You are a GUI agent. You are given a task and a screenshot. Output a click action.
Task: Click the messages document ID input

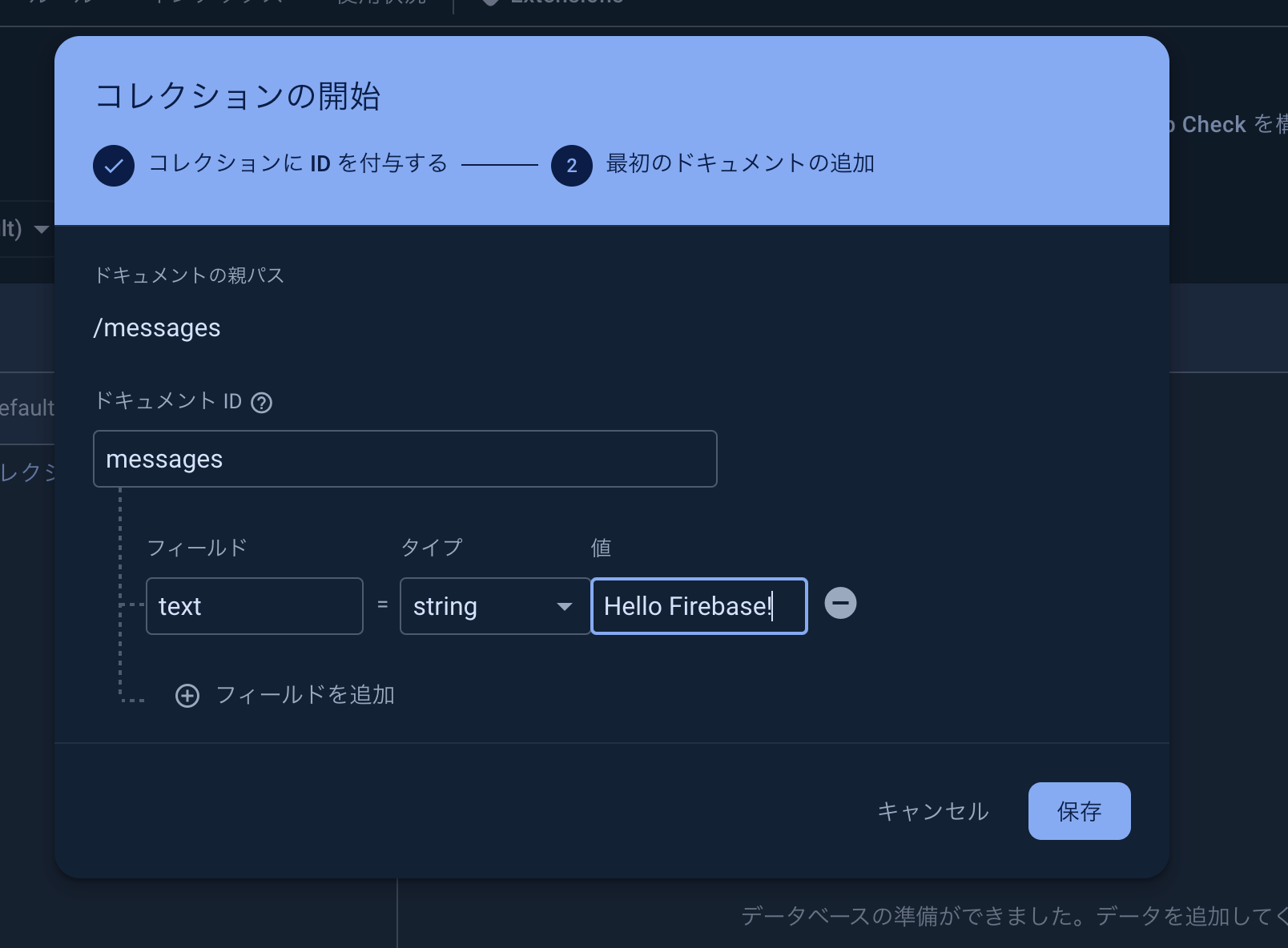point(405,459)
